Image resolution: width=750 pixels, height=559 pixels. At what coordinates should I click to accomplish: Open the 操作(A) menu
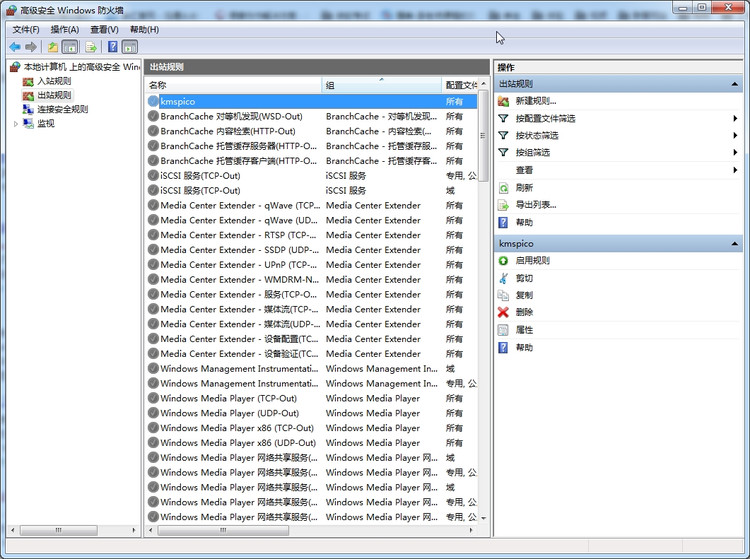[x=64, y=29]
